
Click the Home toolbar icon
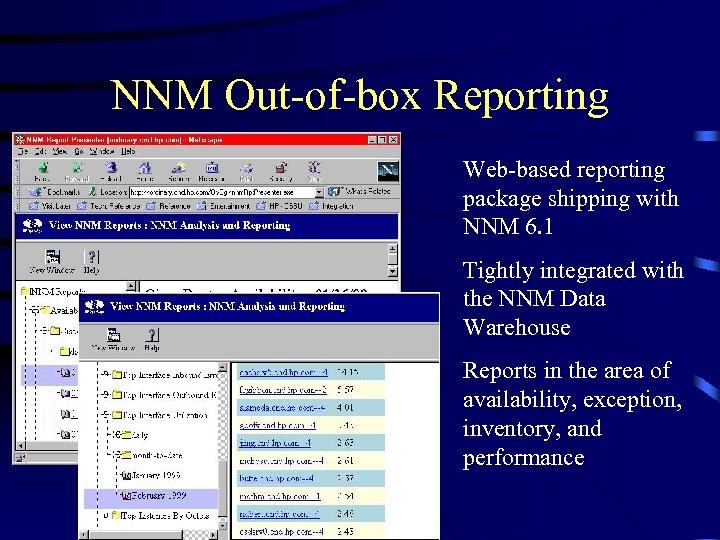(x=145, y=168)
